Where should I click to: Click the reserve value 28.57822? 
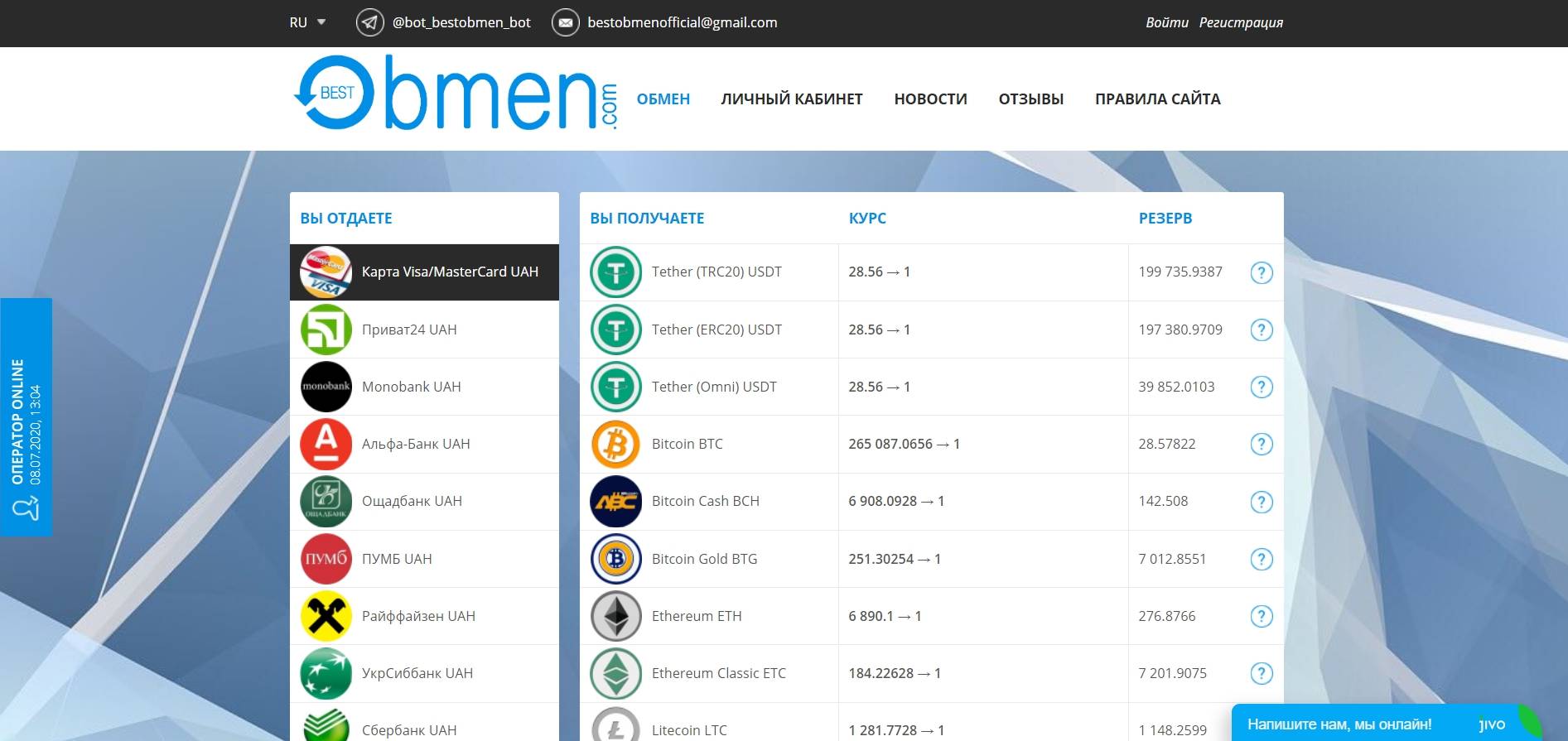1166,444
